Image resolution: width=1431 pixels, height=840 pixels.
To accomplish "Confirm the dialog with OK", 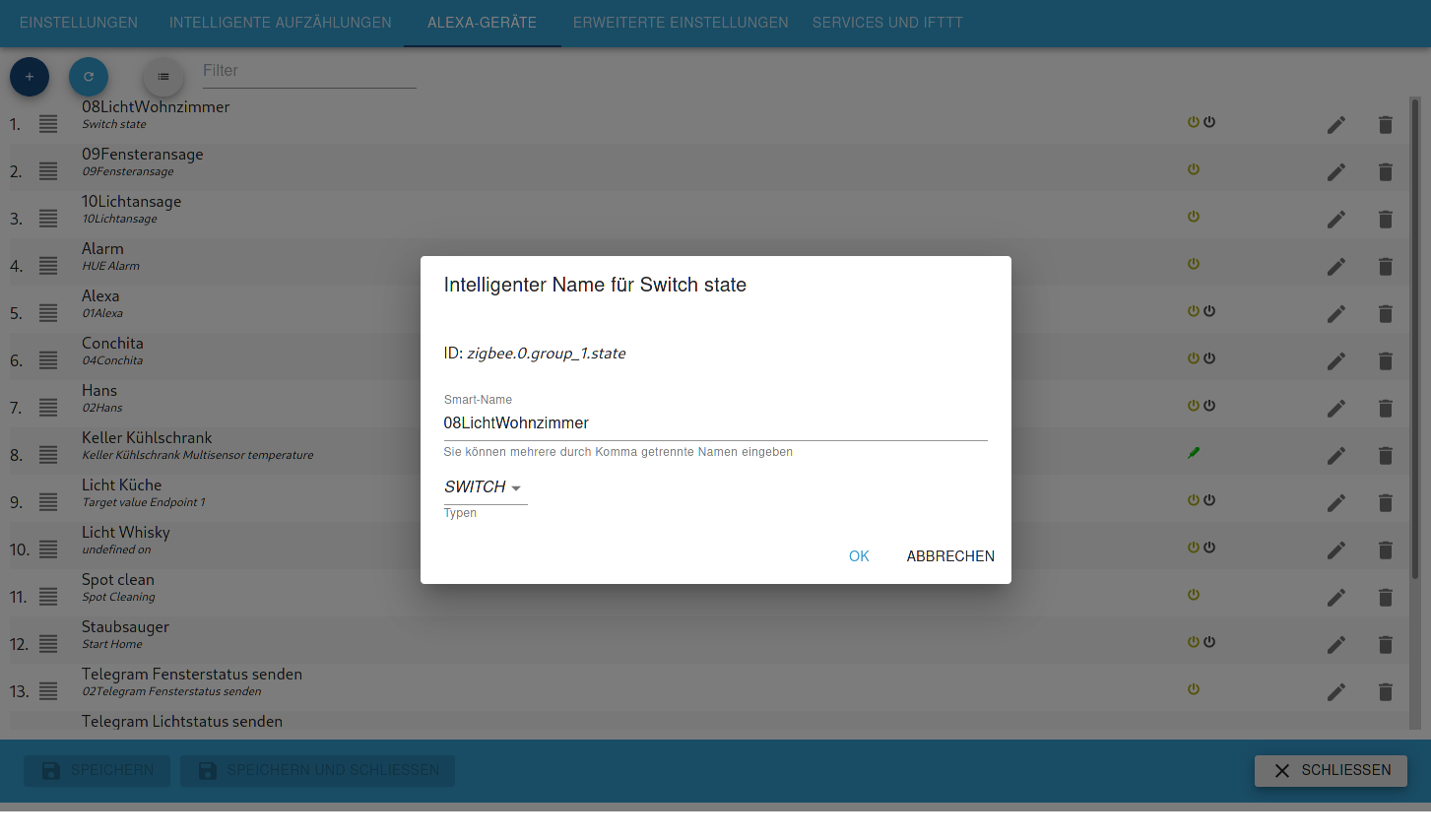I will coord(859,556).
